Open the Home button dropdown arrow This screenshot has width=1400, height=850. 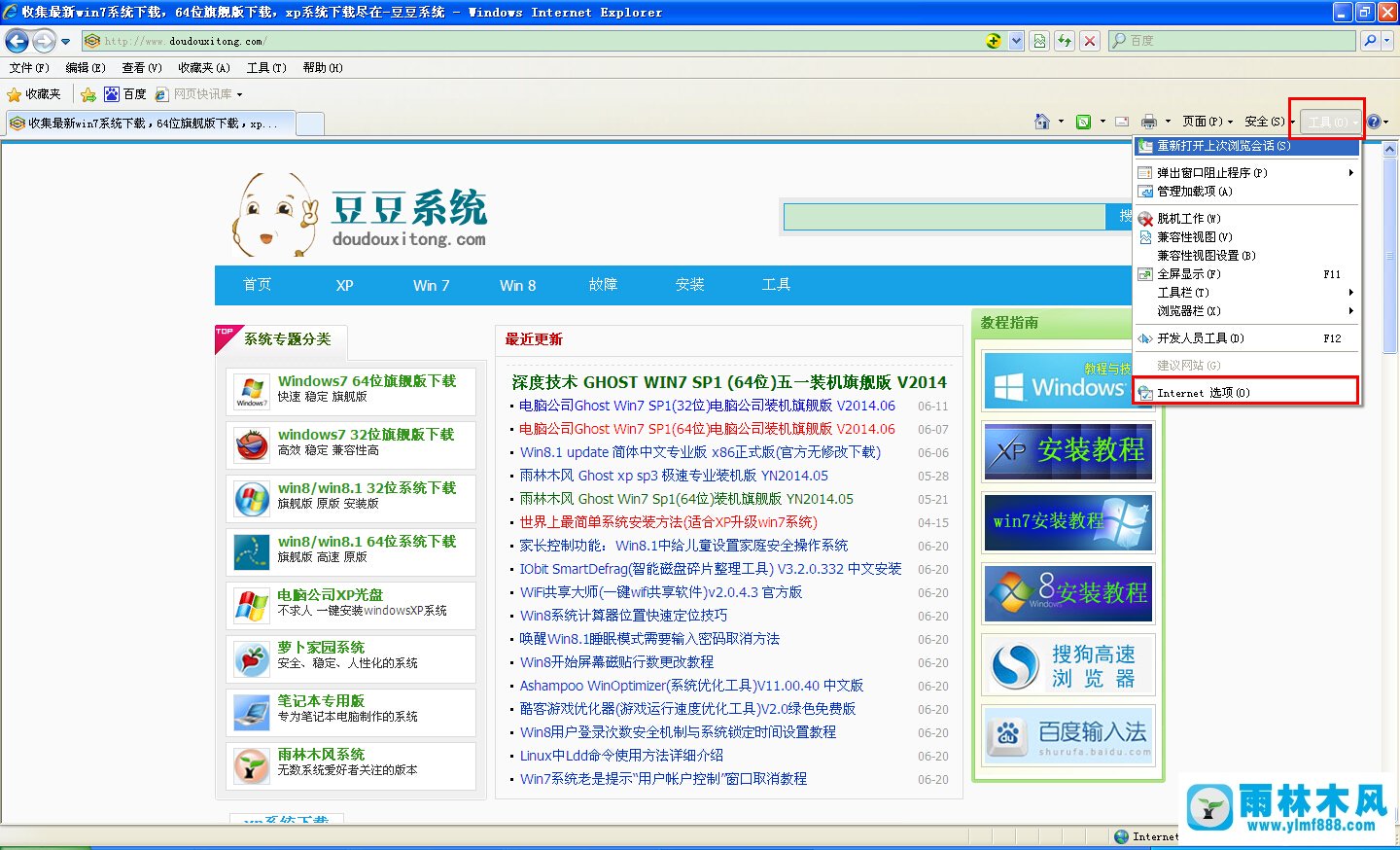click(1061, 122)
